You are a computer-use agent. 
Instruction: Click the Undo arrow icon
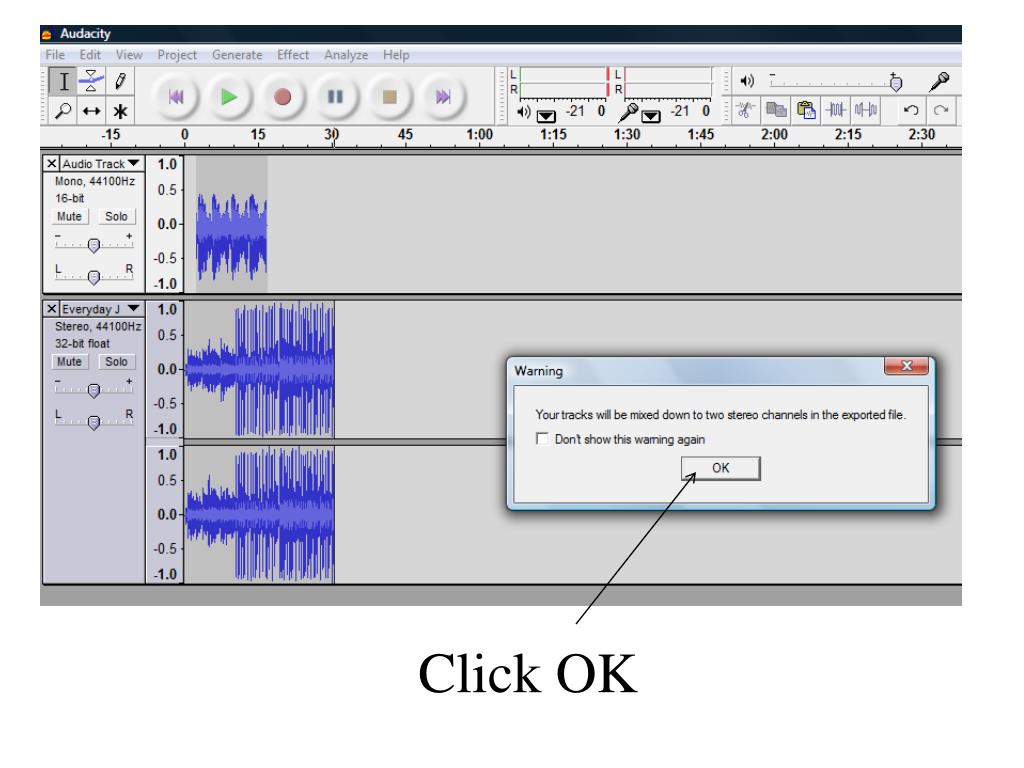coord(911,110)
